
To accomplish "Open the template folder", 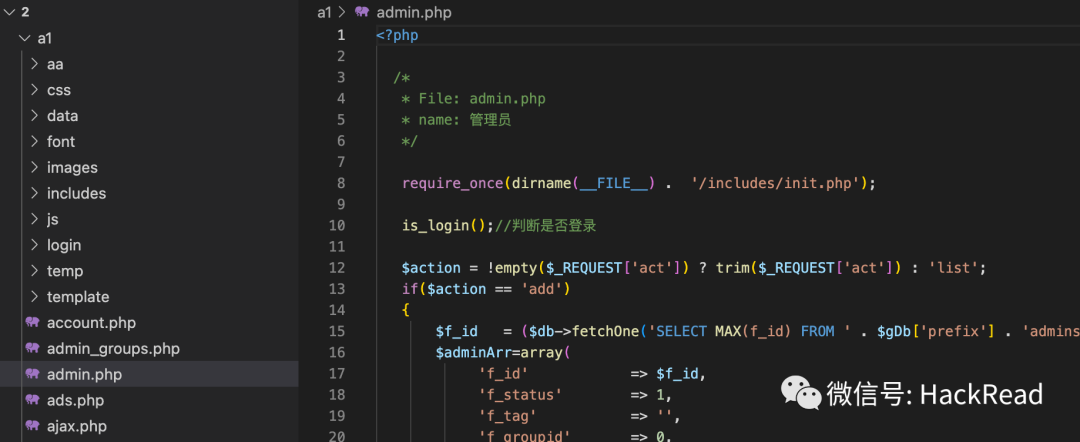I will (78, 297).
